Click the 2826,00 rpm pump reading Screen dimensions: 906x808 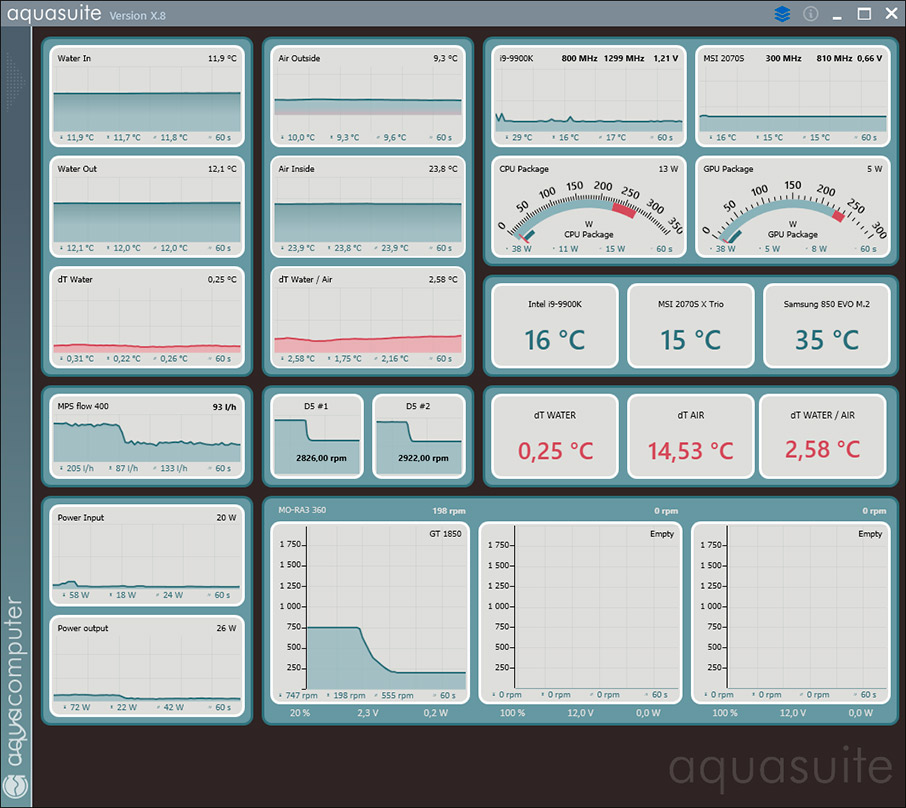pos(321,458)
